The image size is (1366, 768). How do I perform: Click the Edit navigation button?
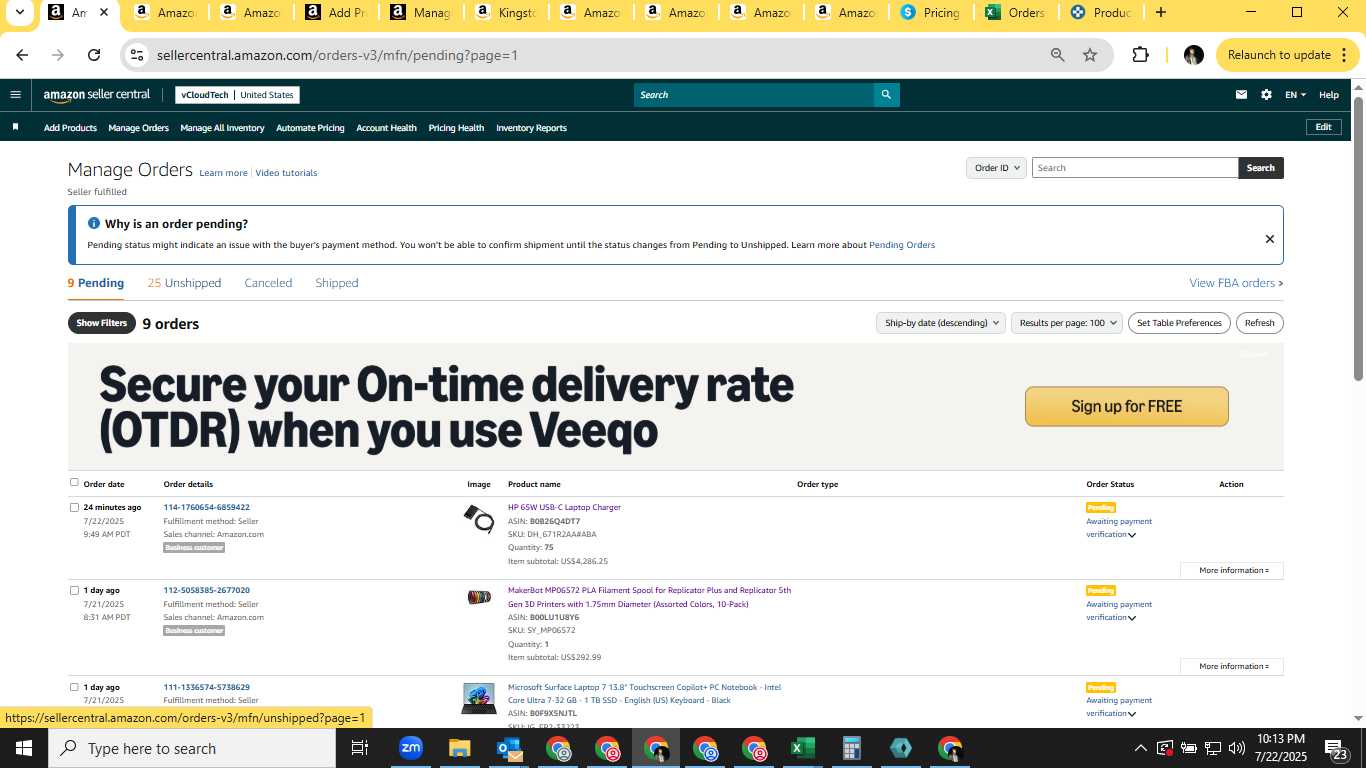[1323, 127]
